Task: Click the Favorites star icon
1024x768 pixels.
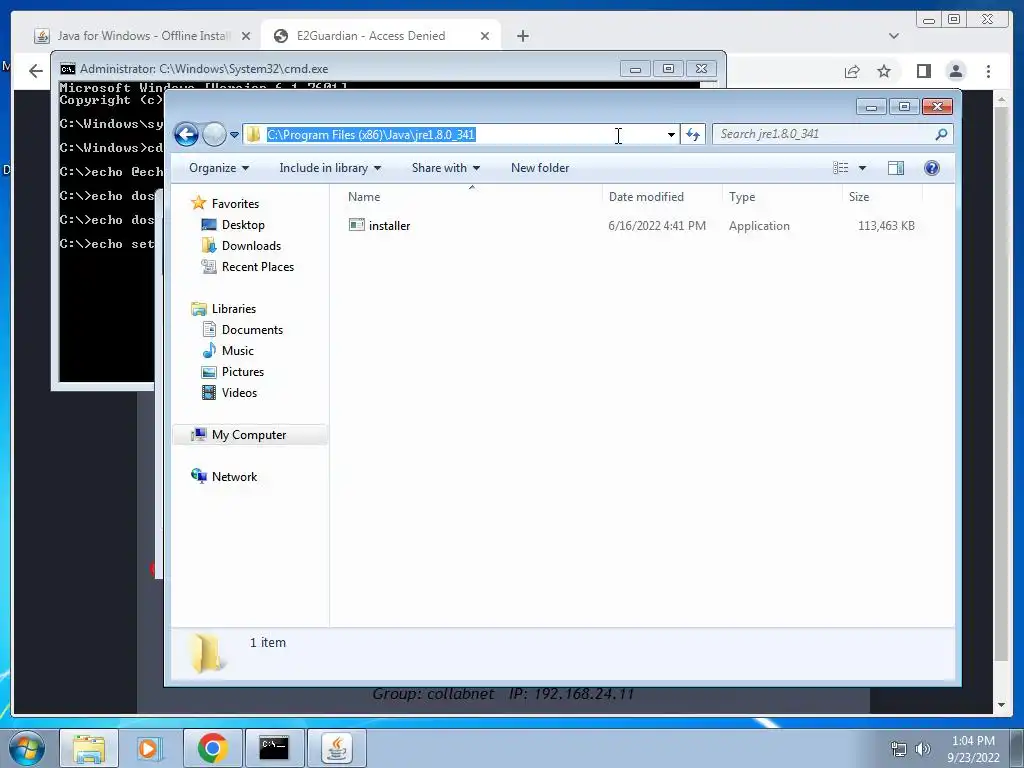Action: coord(199,203)
